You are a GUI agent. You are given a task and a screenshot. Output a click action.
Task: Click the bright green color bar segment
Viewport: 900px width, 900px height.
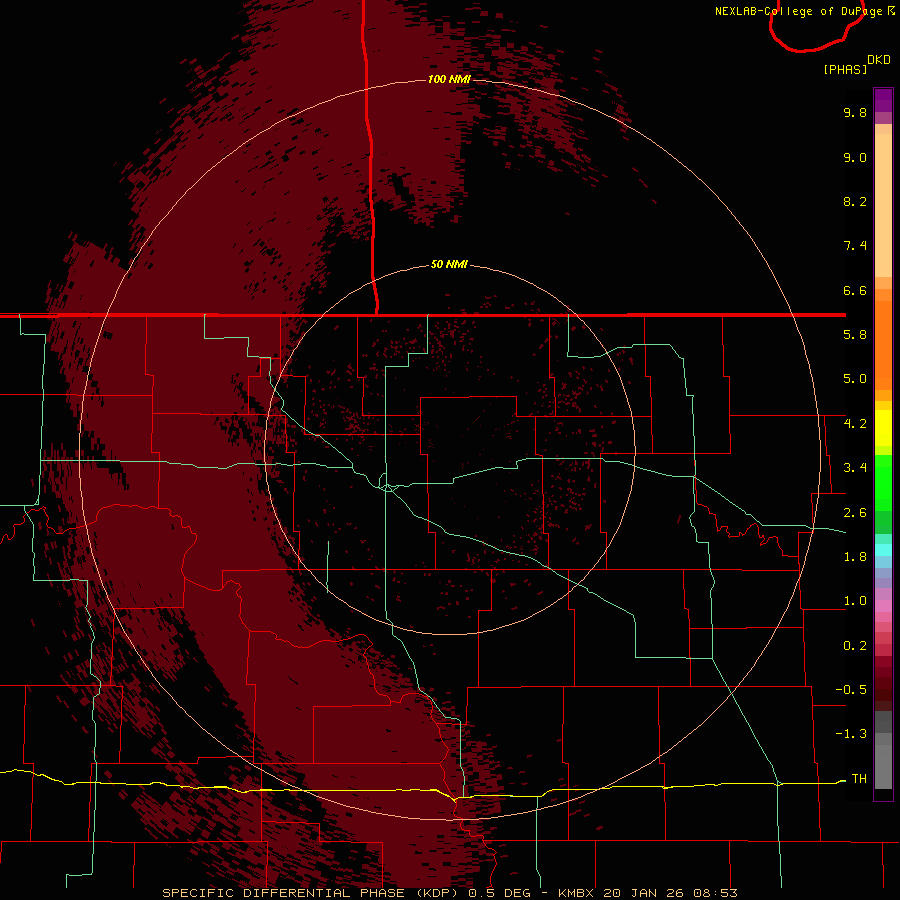883,483
